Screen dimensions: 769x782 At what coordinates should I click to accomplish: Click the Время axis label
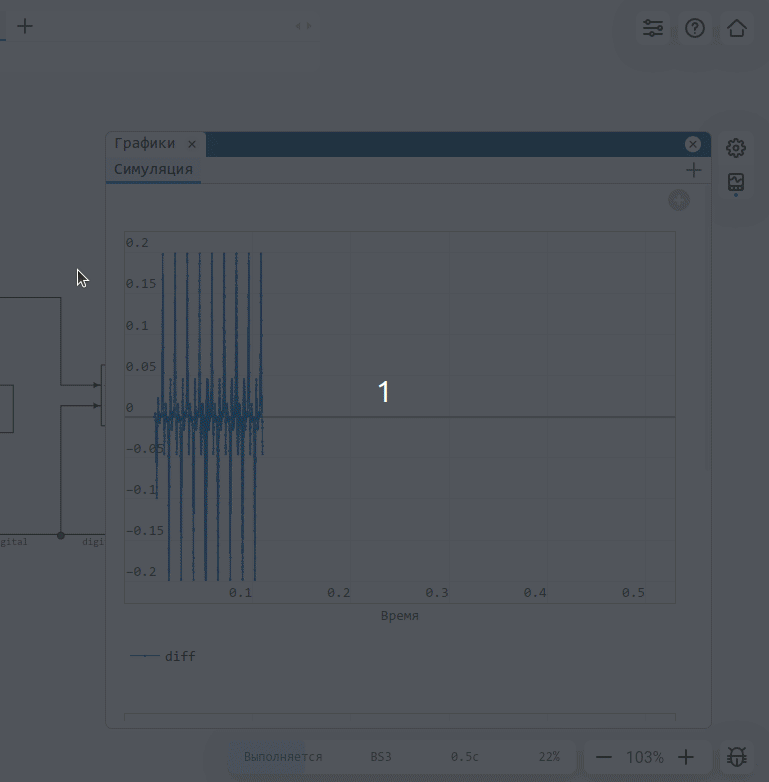(x=399, y=616)
